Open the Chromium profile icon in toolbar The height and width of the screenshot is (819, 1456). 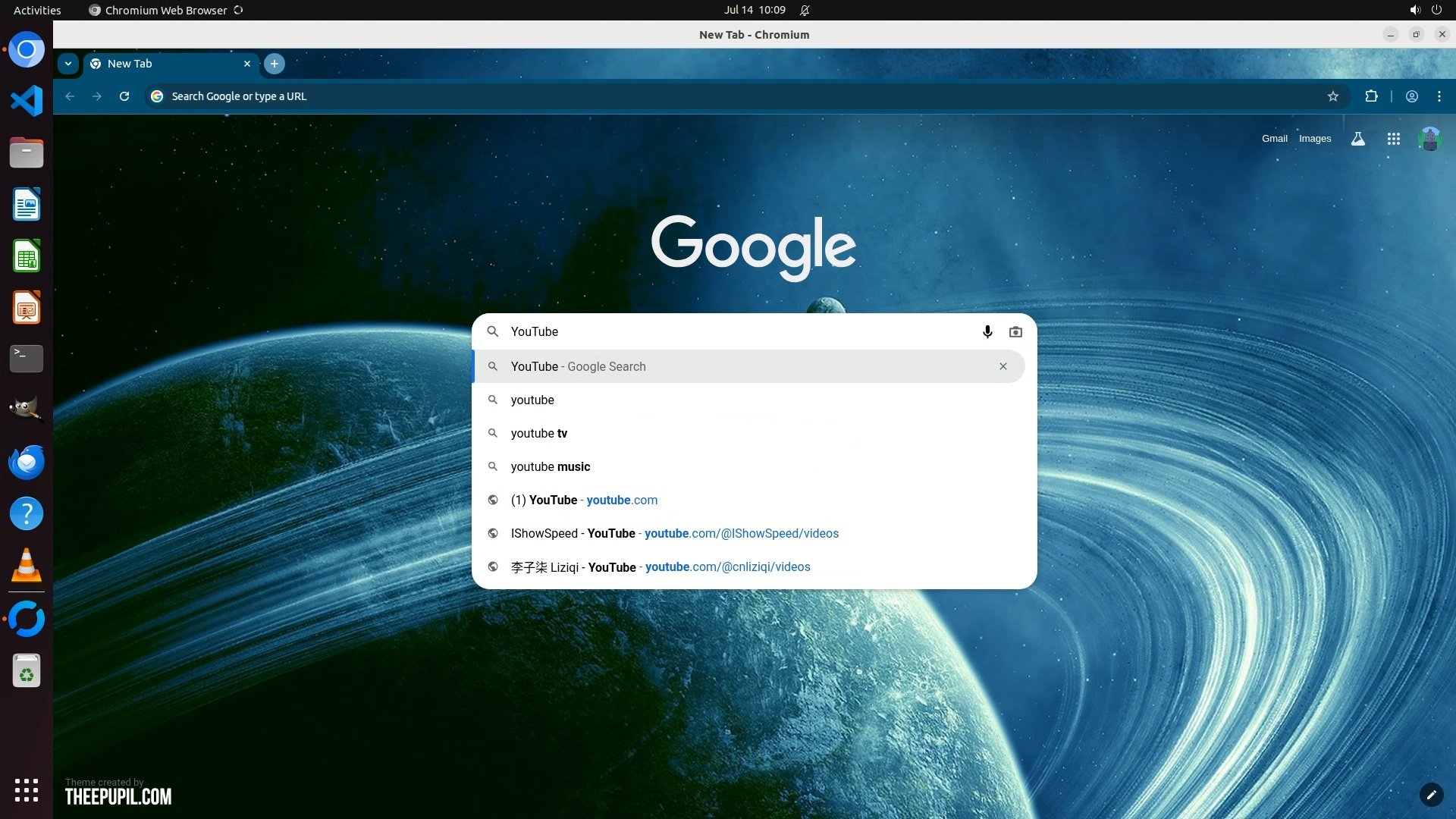(x=1412, y=96)
